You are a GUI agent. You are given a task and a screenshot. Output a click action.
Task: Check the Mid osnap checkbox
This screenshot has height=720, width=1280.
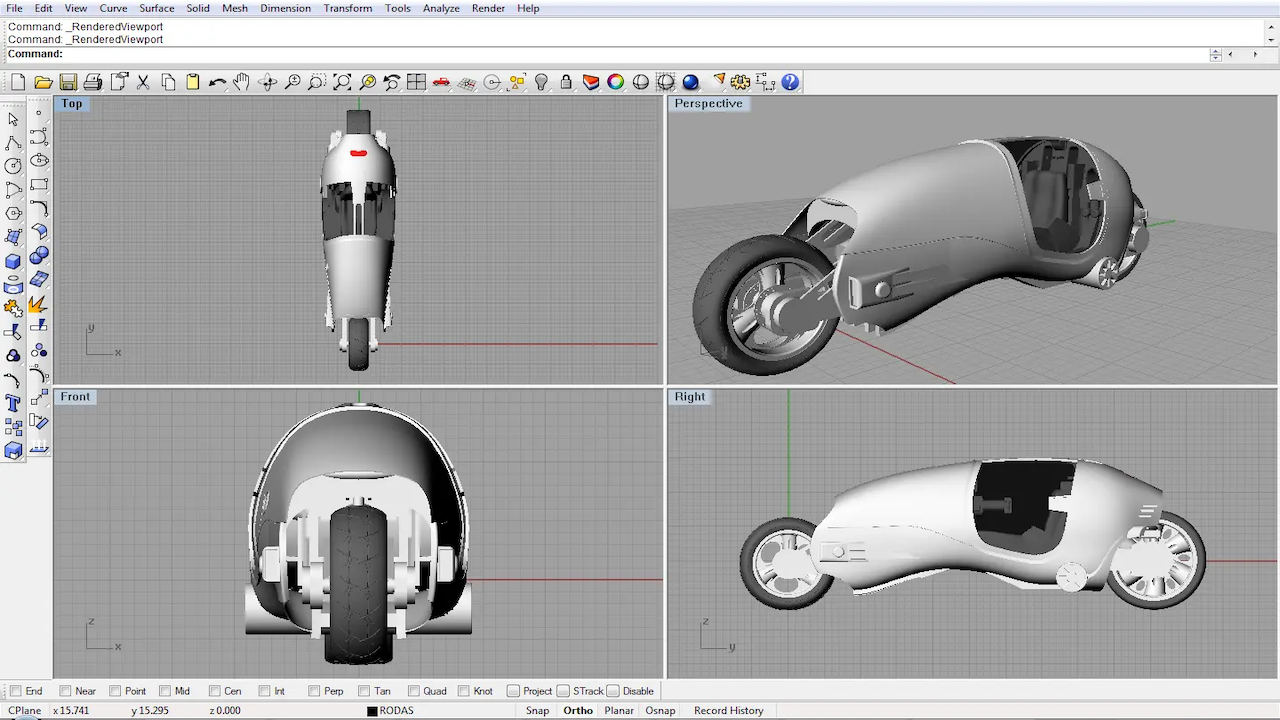[x=164, y=690]
